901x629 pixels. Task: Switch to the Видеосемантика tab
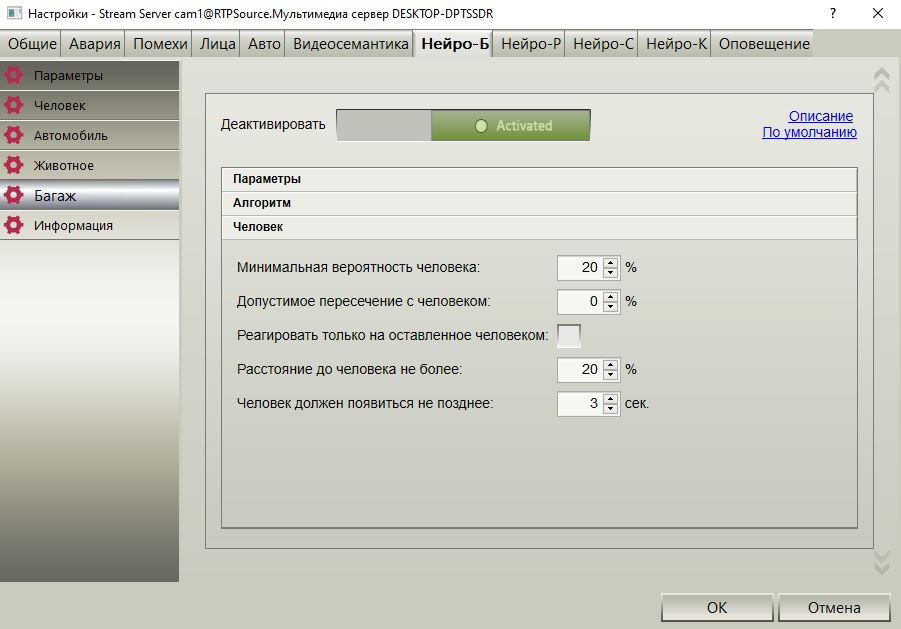[351, 44]
